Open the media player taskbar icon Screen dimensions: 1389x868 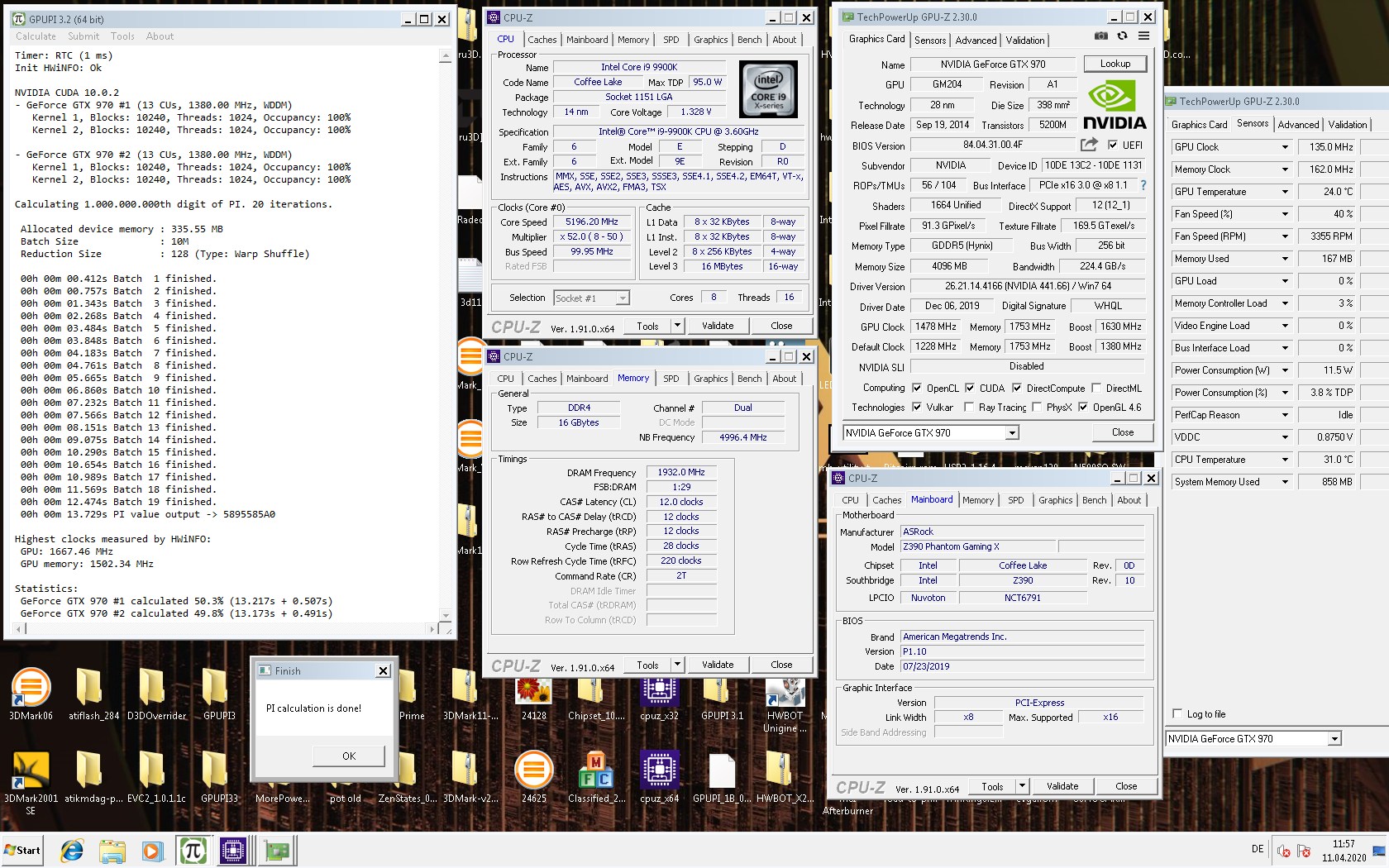tap(151, 850)
